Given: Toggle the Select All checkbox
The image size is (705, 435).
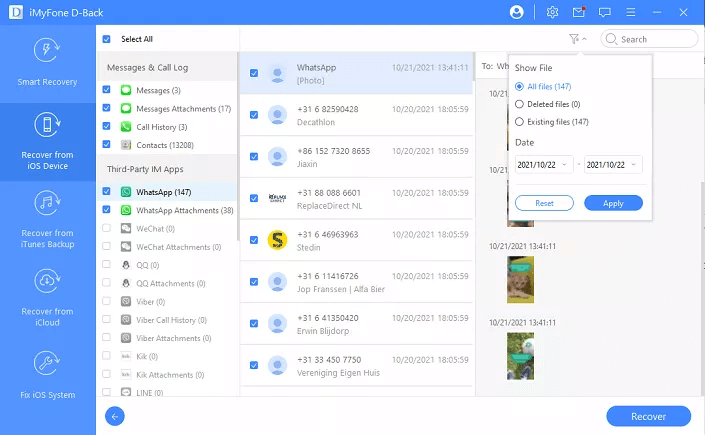Looking at the screenshot, I should [x=107, y=39].
